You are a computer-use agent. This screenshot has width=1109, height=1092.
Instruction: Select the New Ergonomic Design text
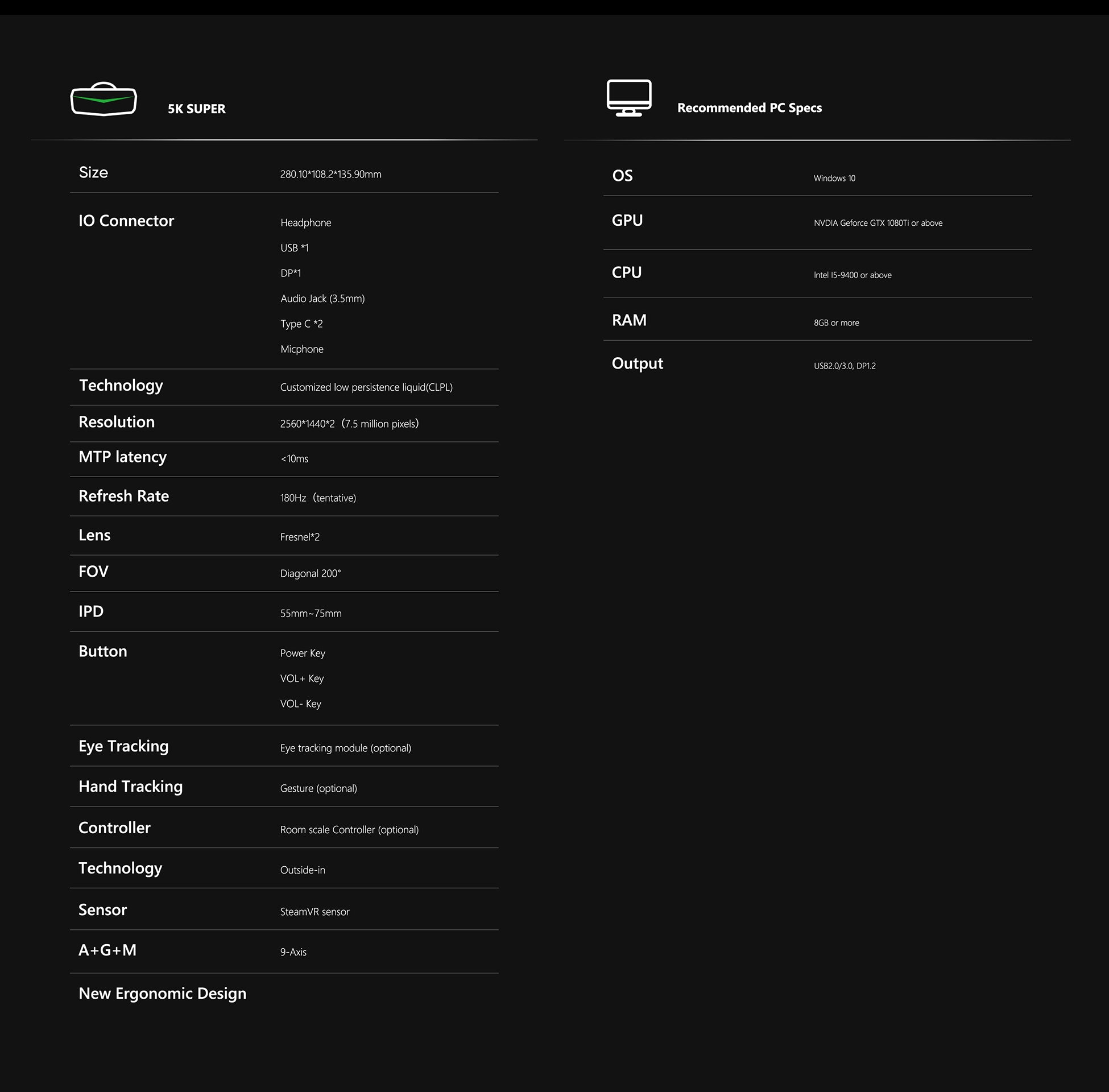[x=162, y=994]
